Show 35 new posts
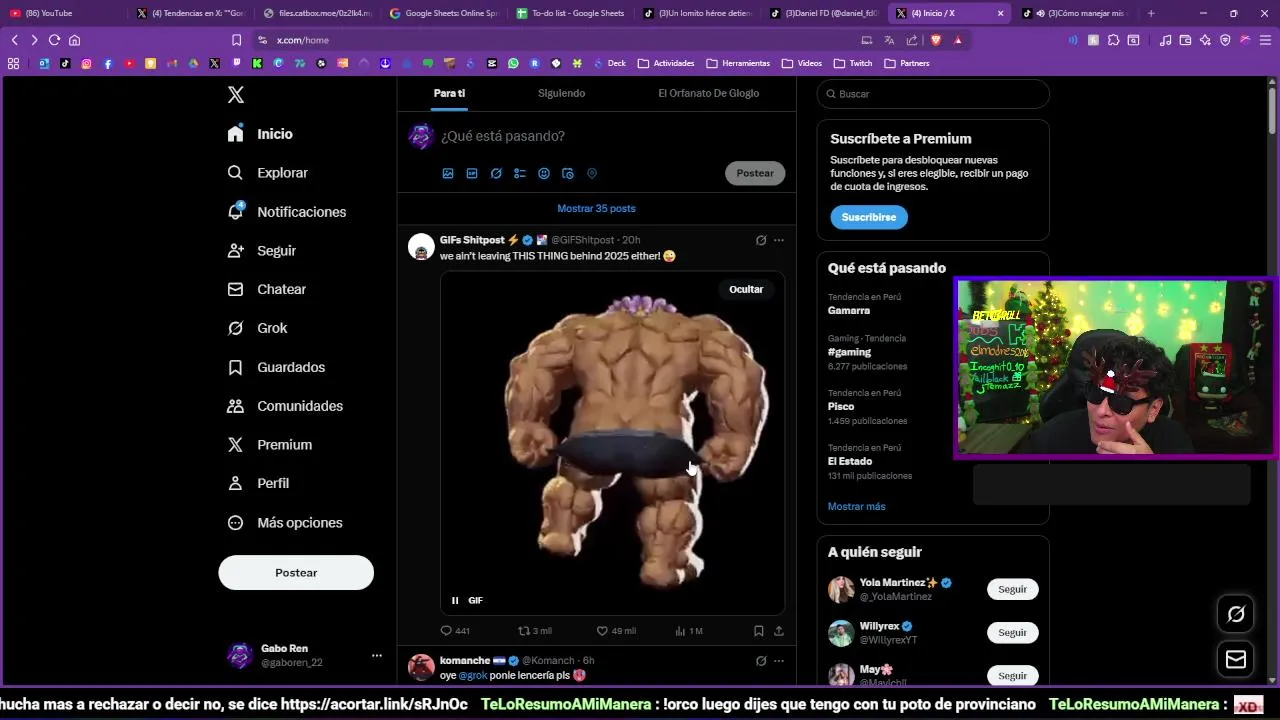Viewport: 1280px width, 720px height. coord(596,208)
